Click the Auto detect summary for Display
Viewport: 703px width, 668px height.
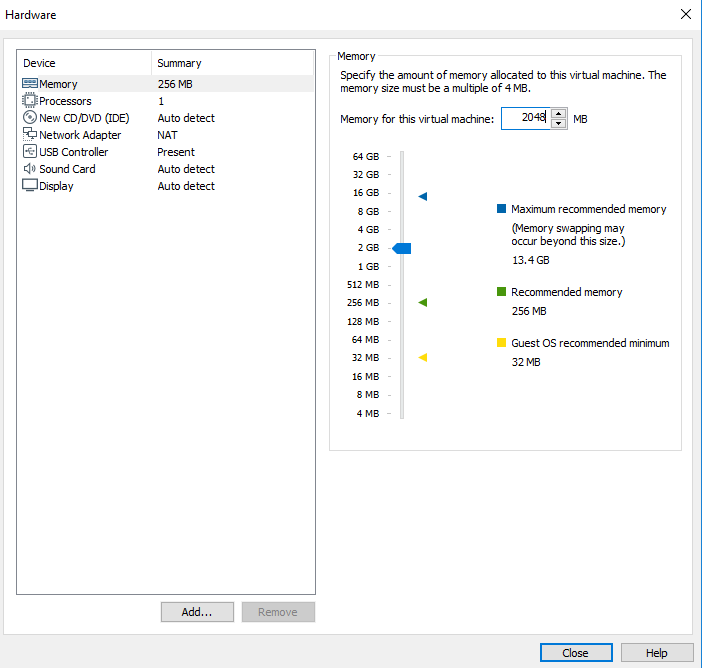click(186, 186)
